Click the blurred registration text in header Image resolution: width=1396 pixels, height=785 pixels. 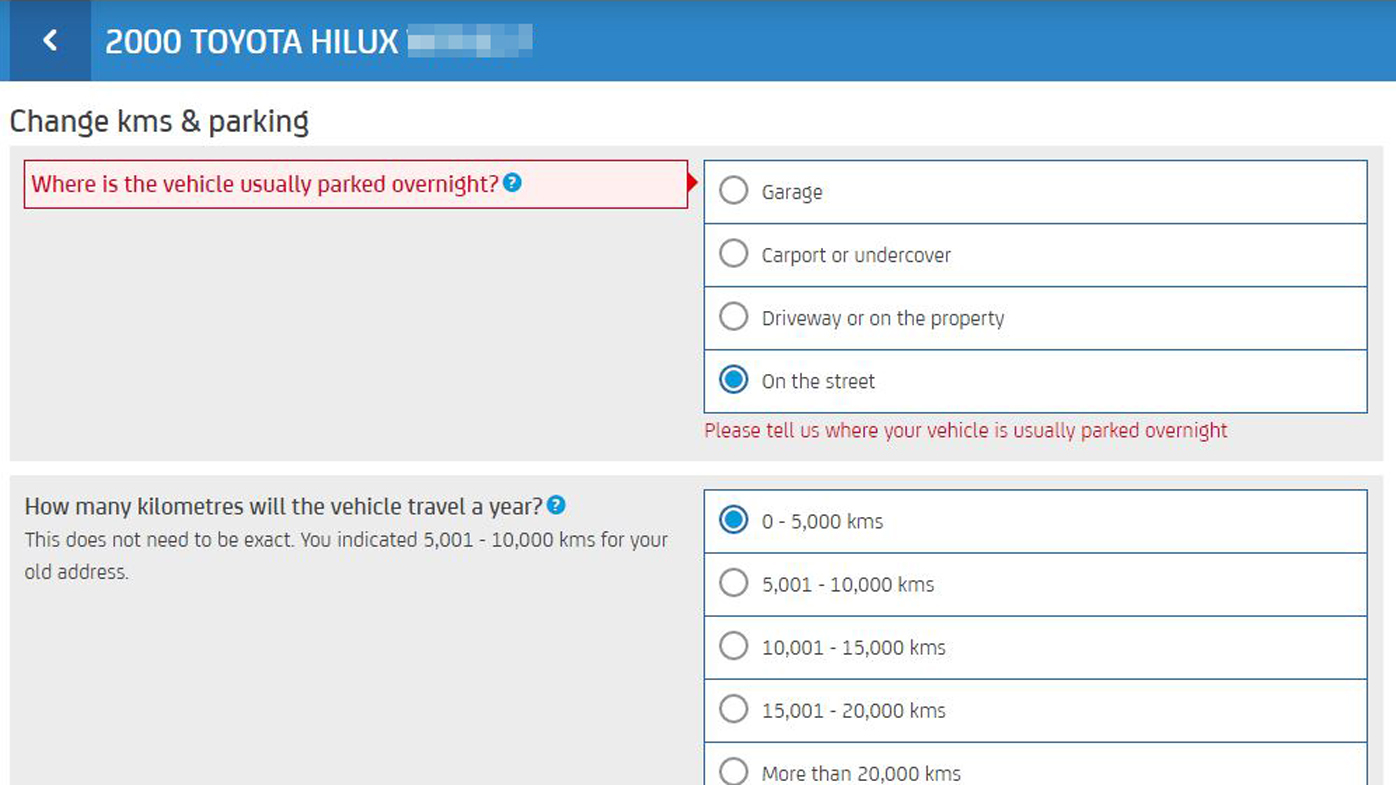point(470,41)
